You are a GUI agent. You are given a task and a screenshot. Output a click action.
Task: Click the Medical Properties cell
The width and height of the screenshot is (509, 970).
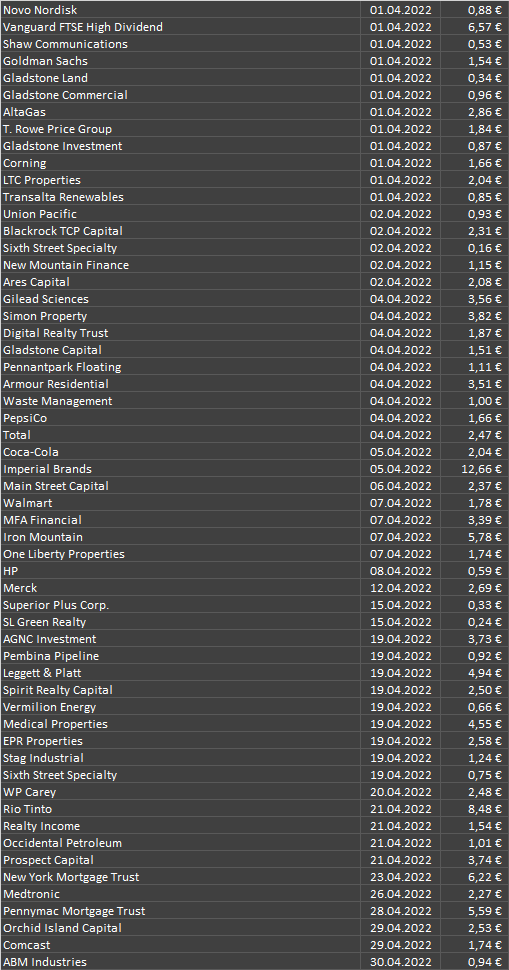click(x=181, y=724)
